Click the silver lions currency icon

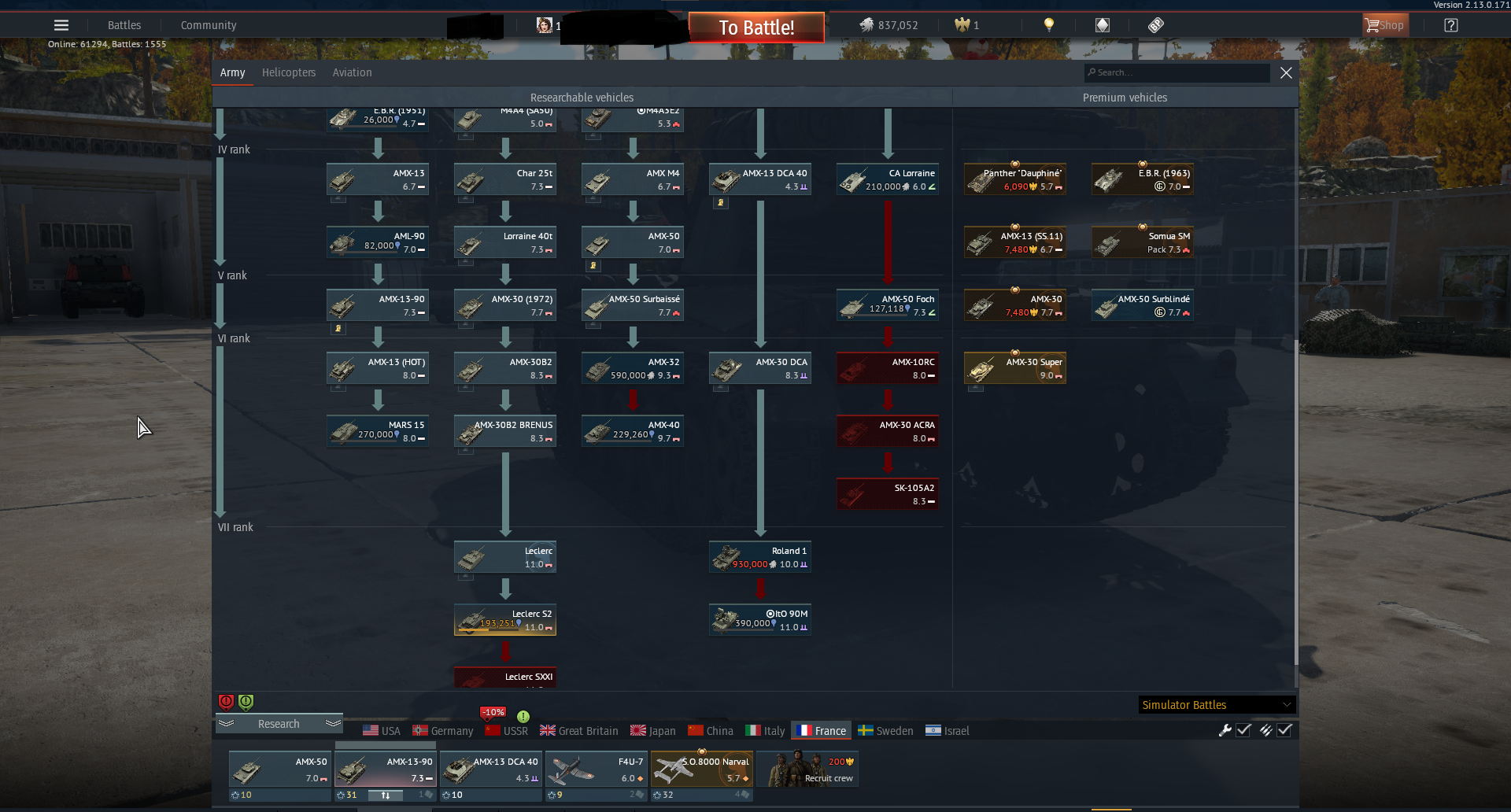point(866,25)
